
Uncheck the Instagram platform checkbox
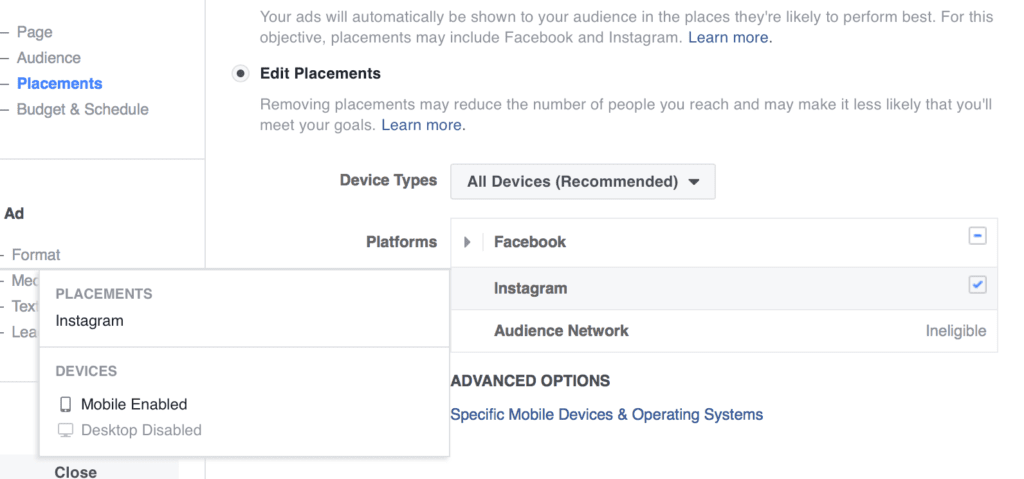[977, 285]
